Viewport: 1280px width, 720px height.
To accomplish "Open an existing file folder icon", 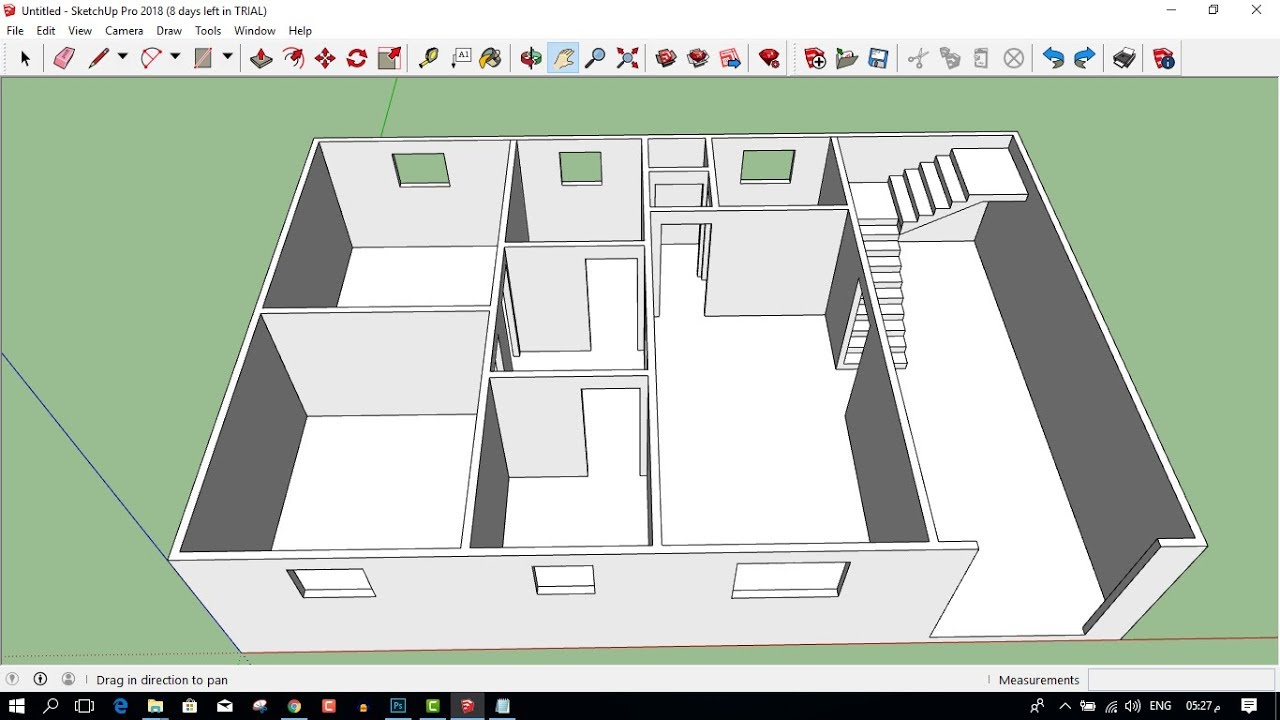I will pos(847,59).
